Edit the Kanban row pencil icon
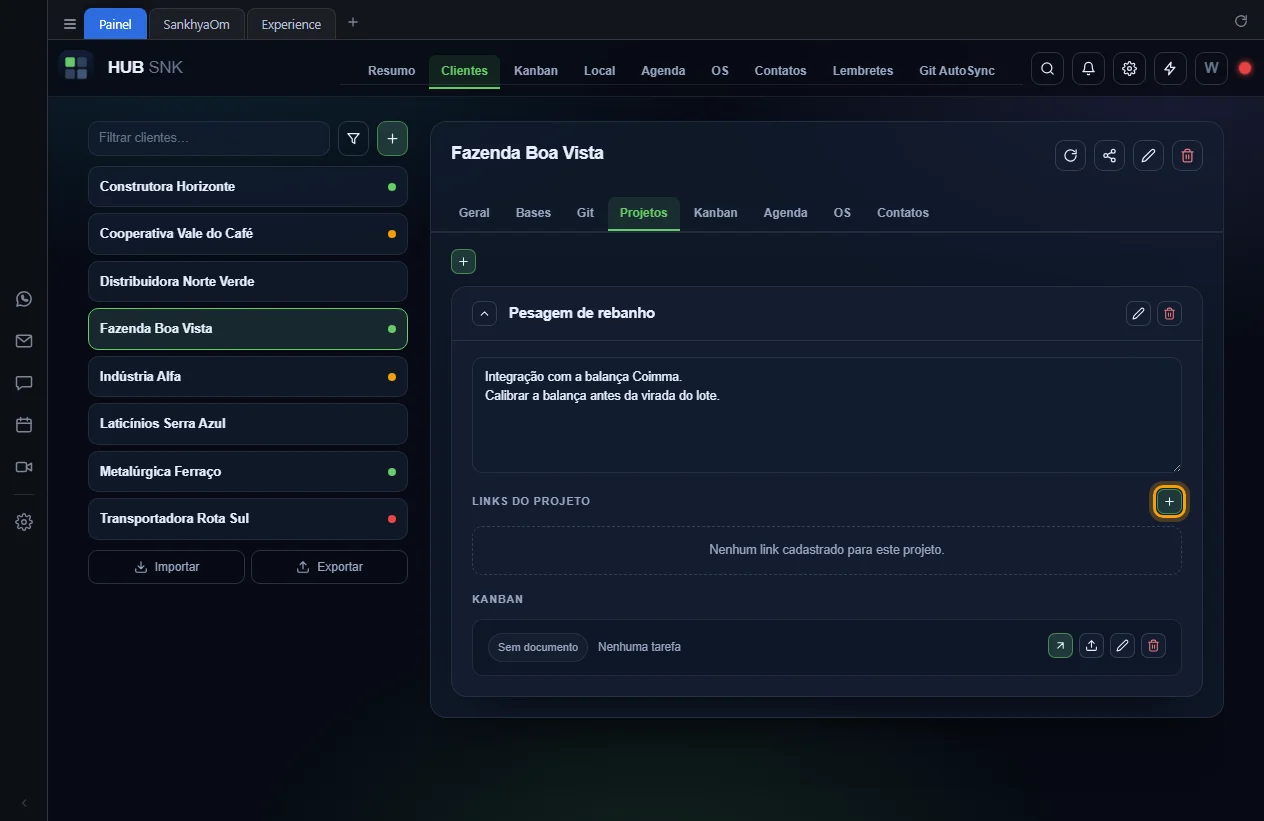This screenshot has width=1264, height=821. [x=1122, y=646]
